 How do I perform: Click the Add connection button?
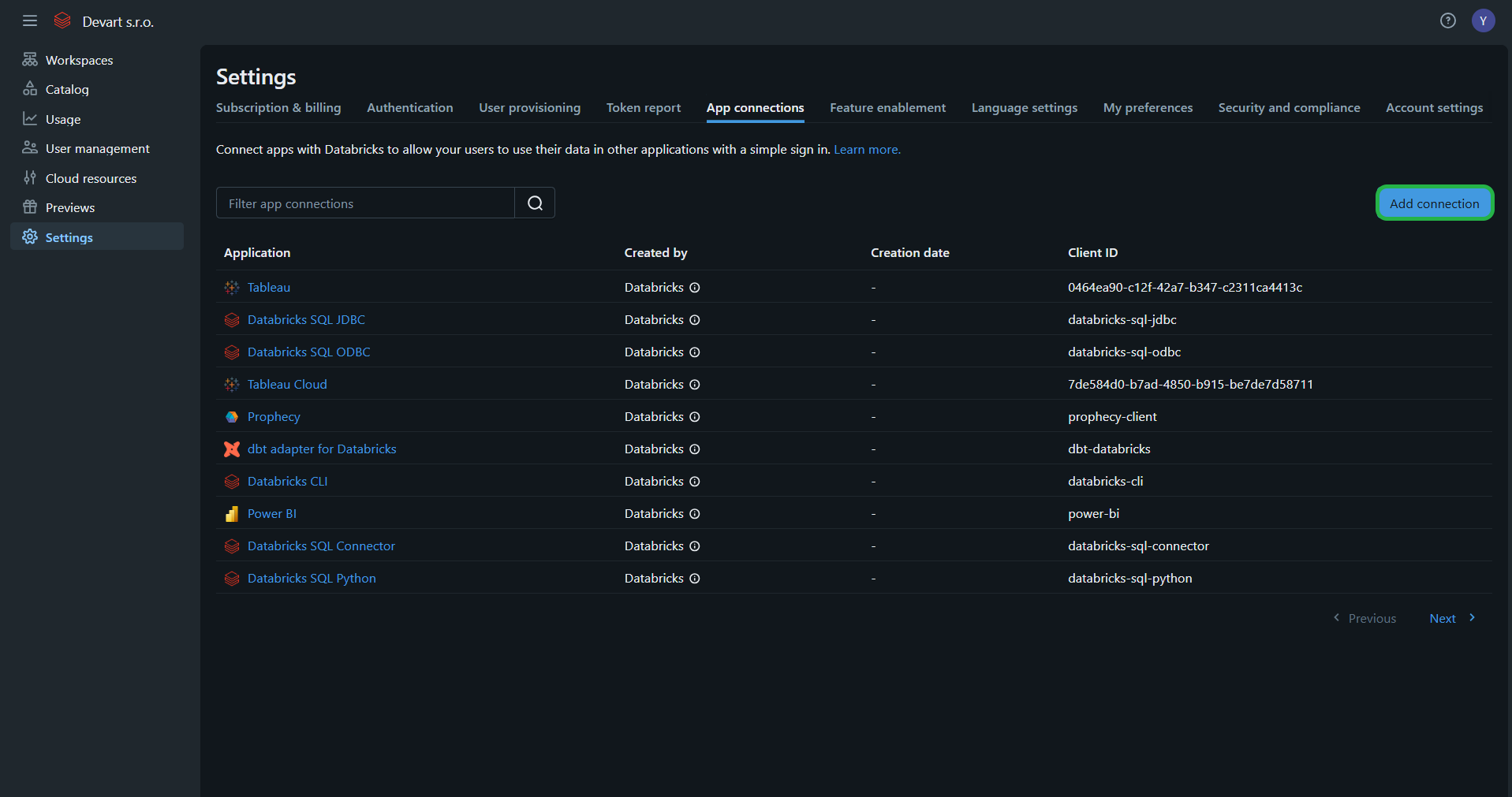coord(1434,203)
